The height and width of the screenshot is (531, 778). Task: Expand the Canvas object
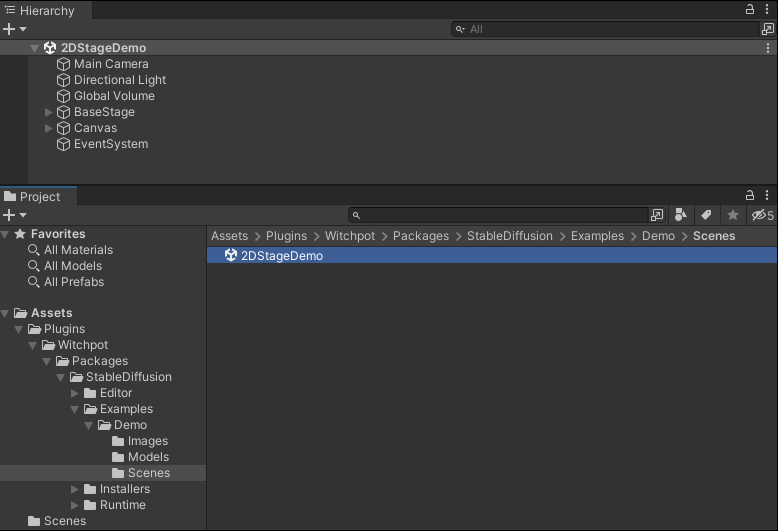coord(48,128)
